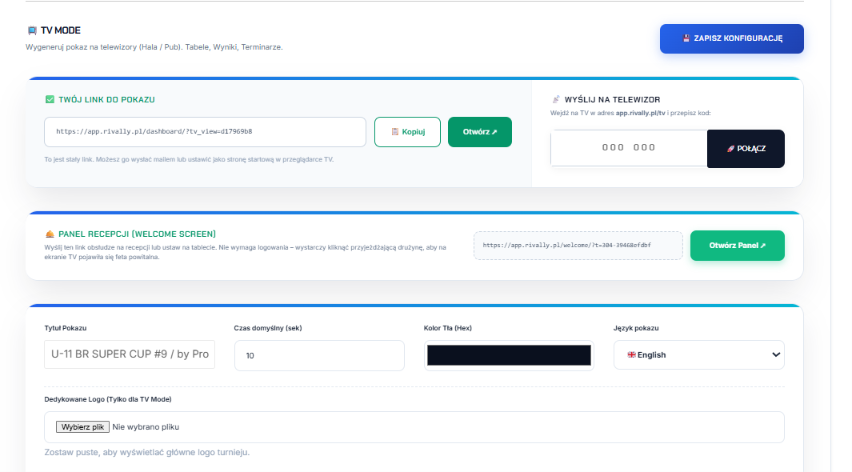Click the bell icon by Panel Recepcji
Screen dimensions: 852x472
[50, 234]
